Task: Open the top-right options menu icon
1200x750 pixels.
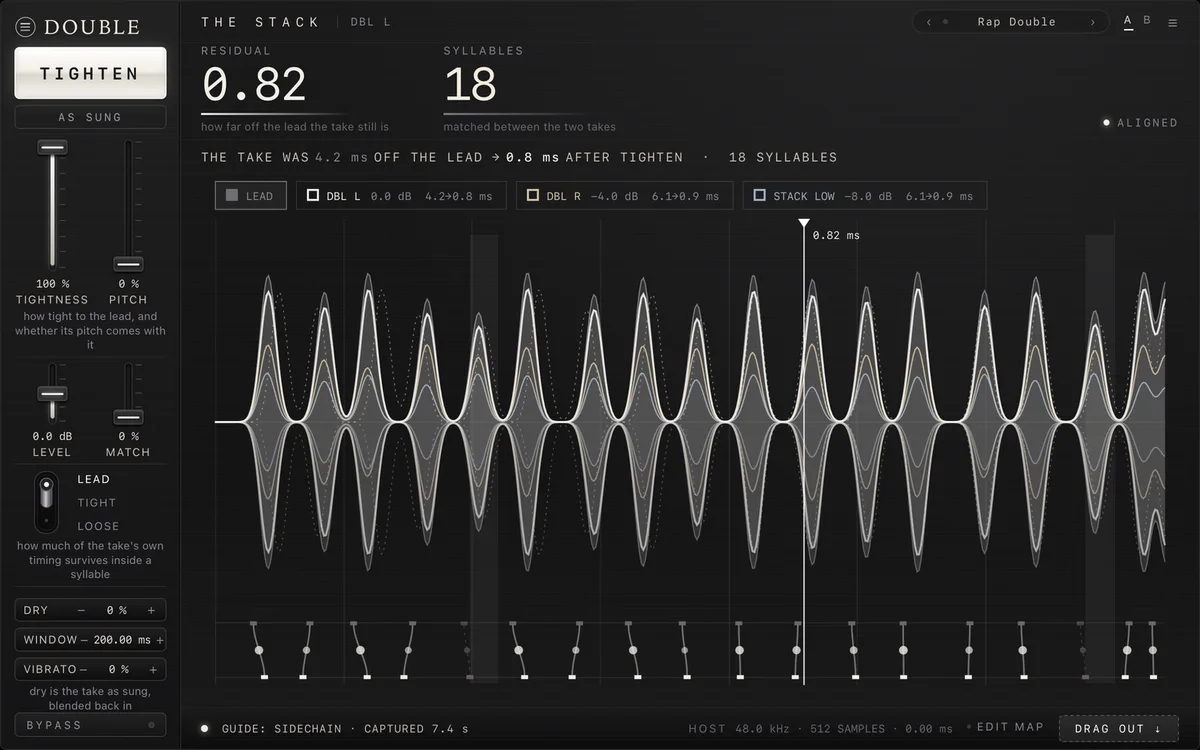Action: (1173, 22)
